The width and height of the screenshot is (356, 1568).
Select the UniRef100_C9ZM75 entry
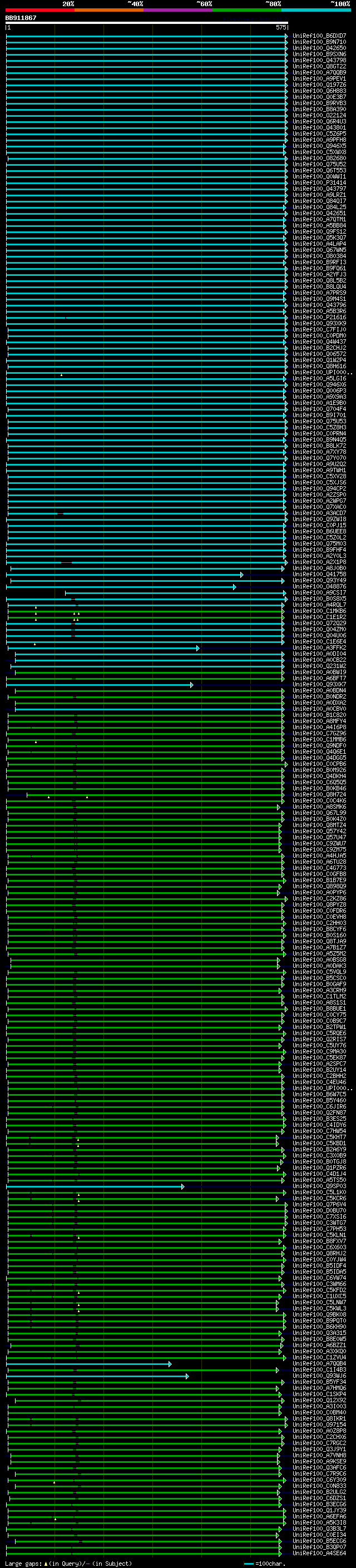(x=319, y=850)
